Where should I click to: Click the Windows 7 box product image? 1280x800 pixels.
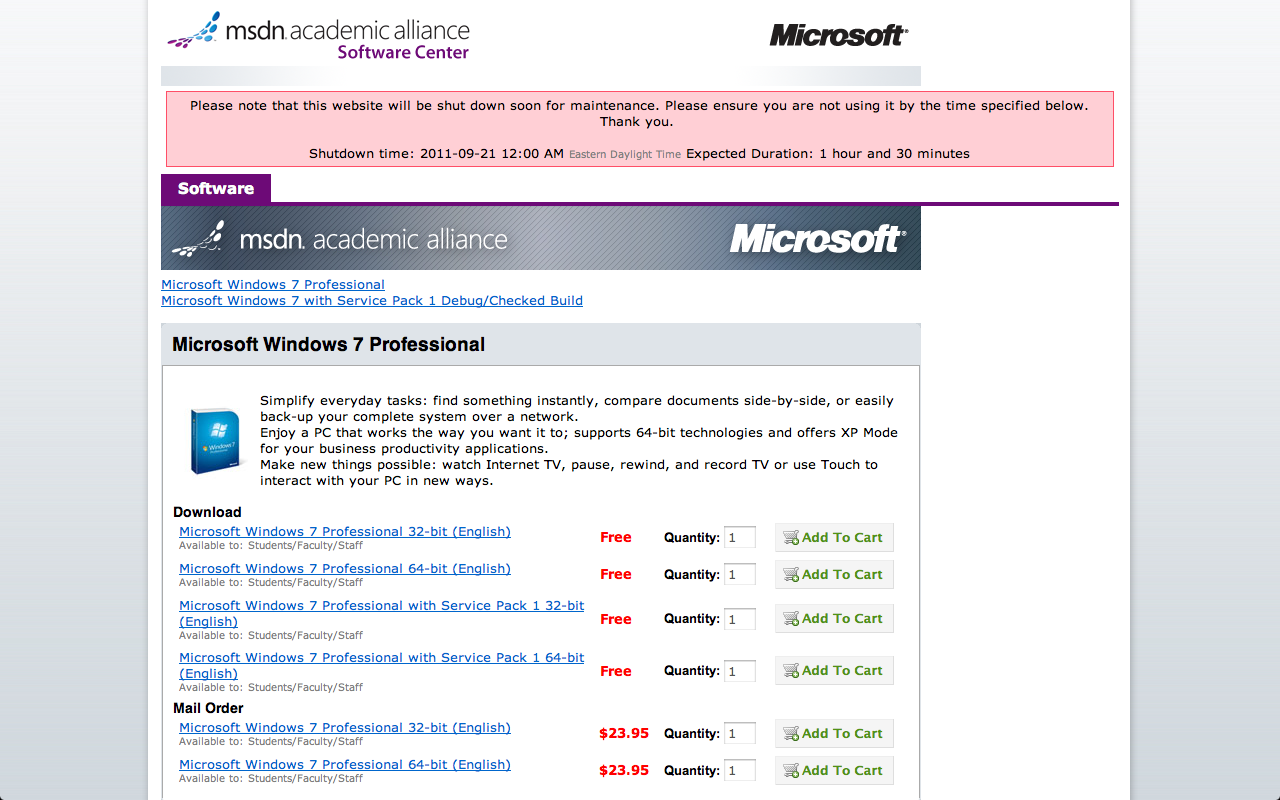(217, 440)
